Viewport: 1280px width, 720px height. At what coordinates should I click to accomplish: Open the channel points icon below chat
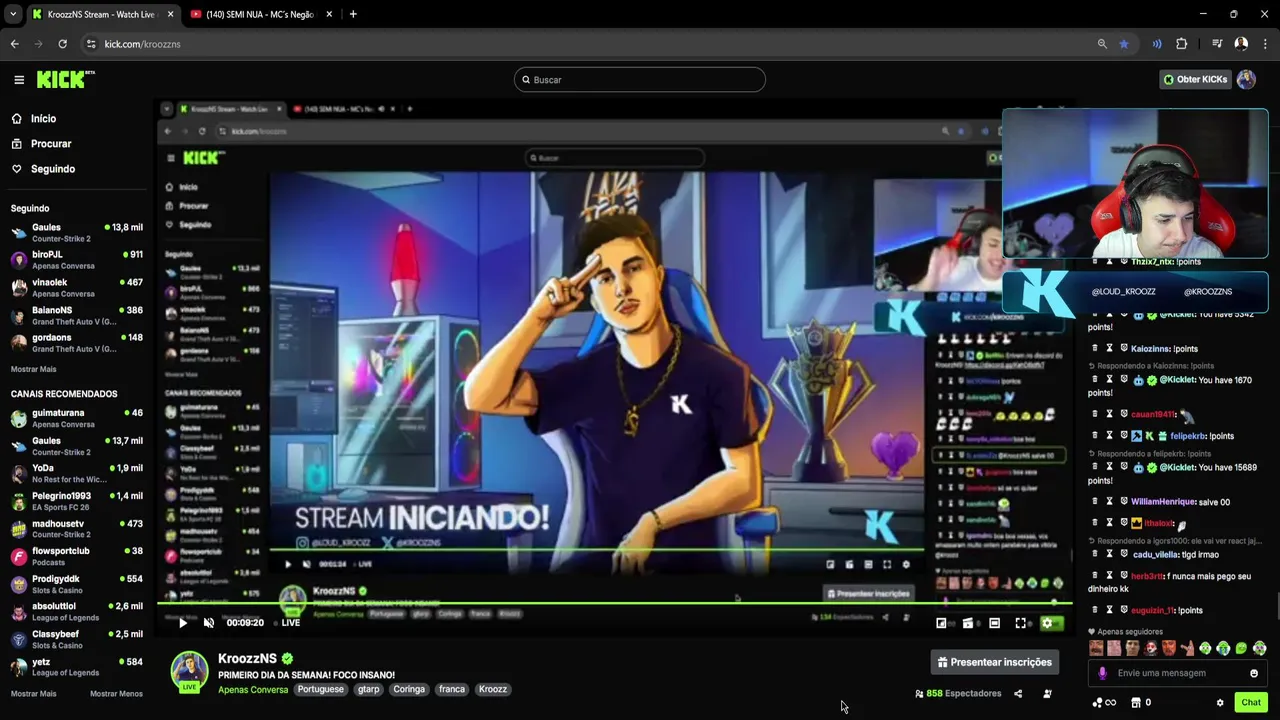(x=1104, y=703)
